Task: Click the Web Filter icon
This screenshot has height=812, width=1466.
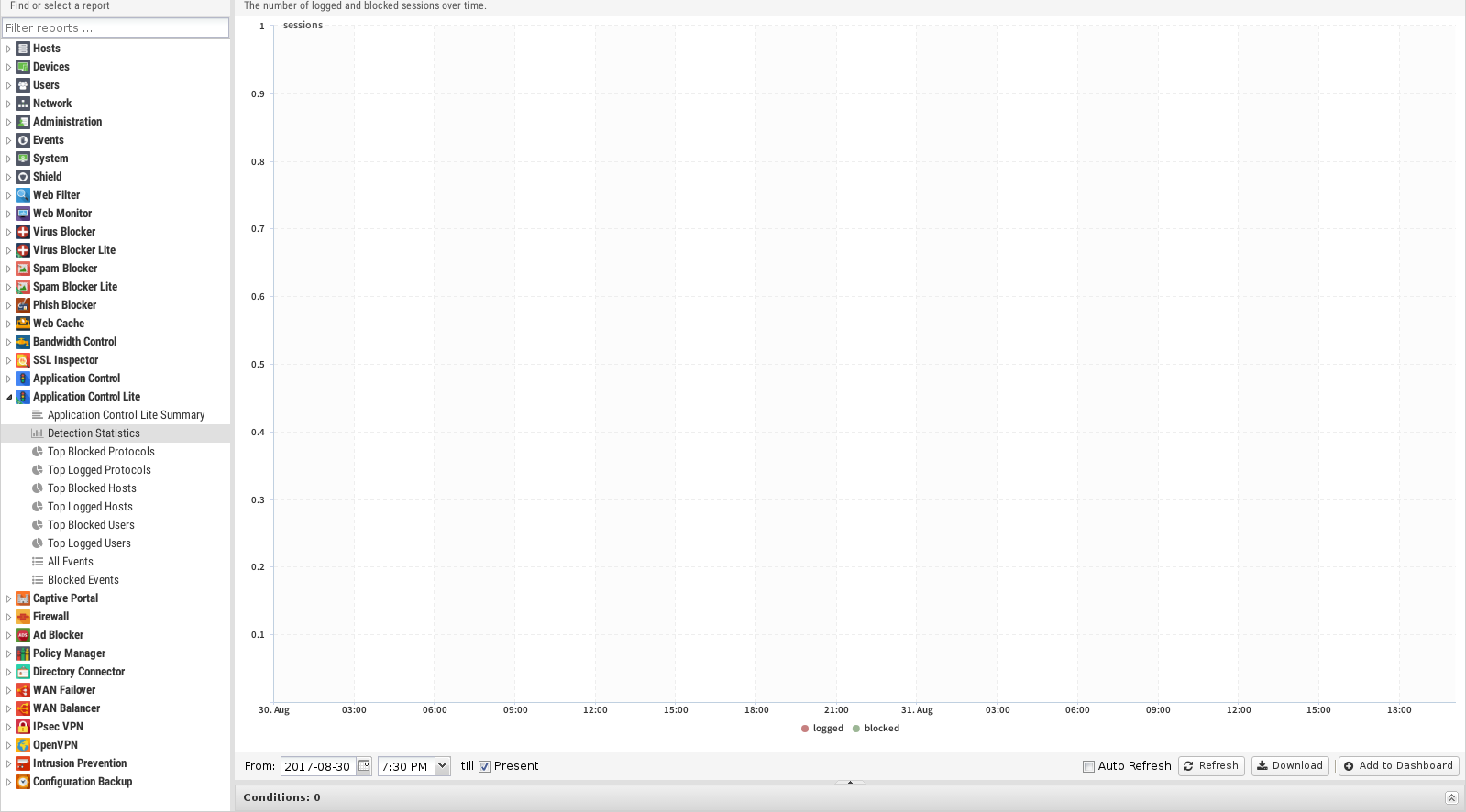Action: 23,195
